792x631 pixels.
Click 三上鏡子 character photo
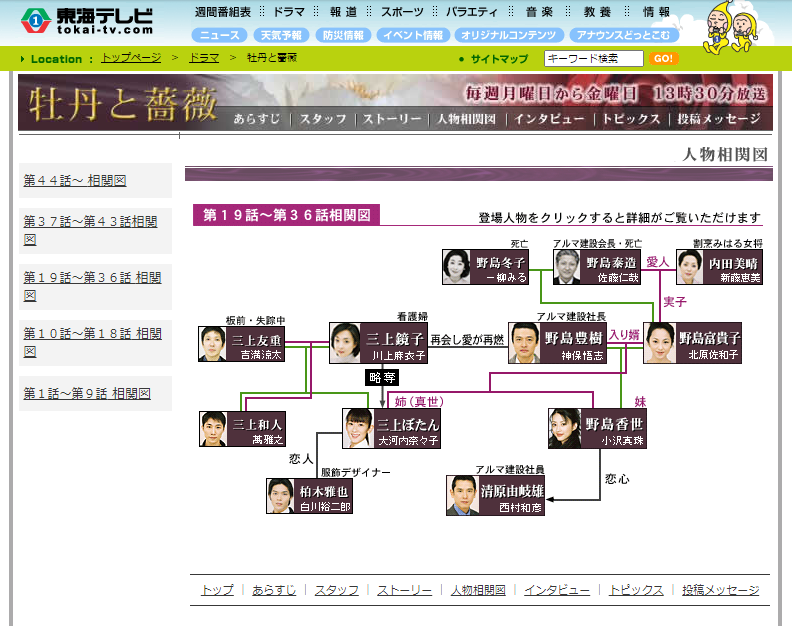coord(345,342)
